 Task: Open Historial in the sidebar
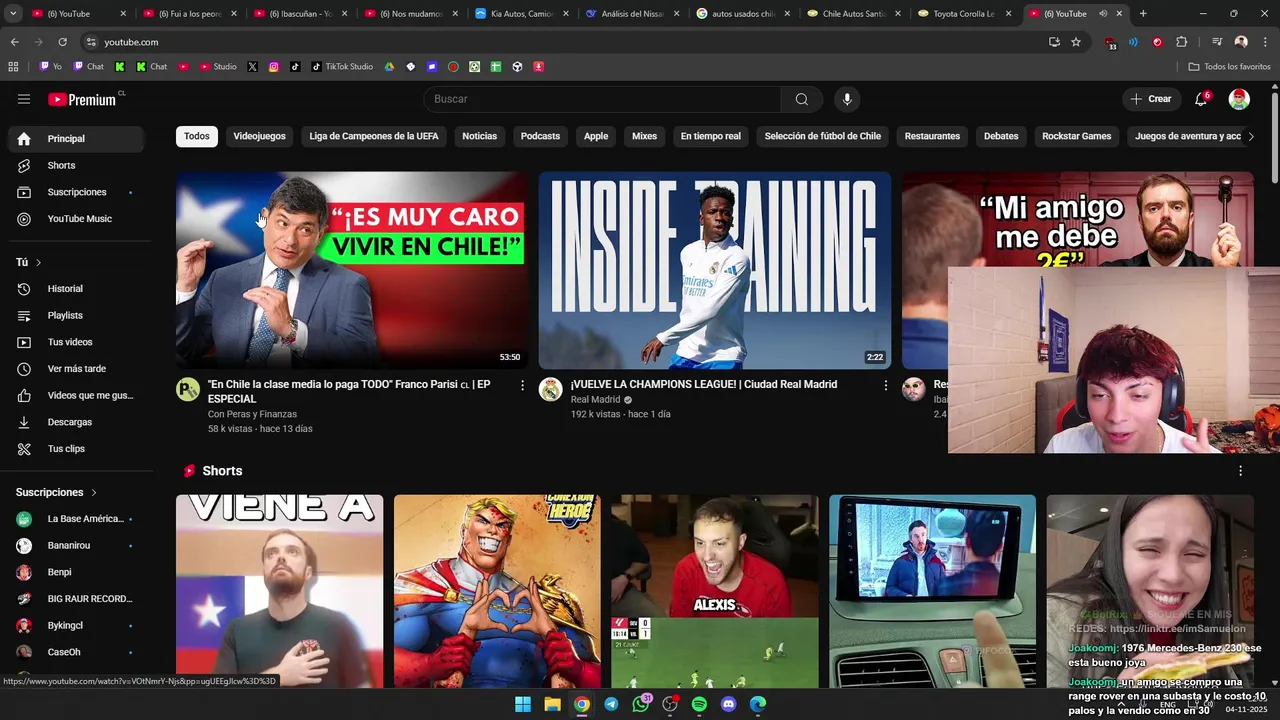click(76, 289)
